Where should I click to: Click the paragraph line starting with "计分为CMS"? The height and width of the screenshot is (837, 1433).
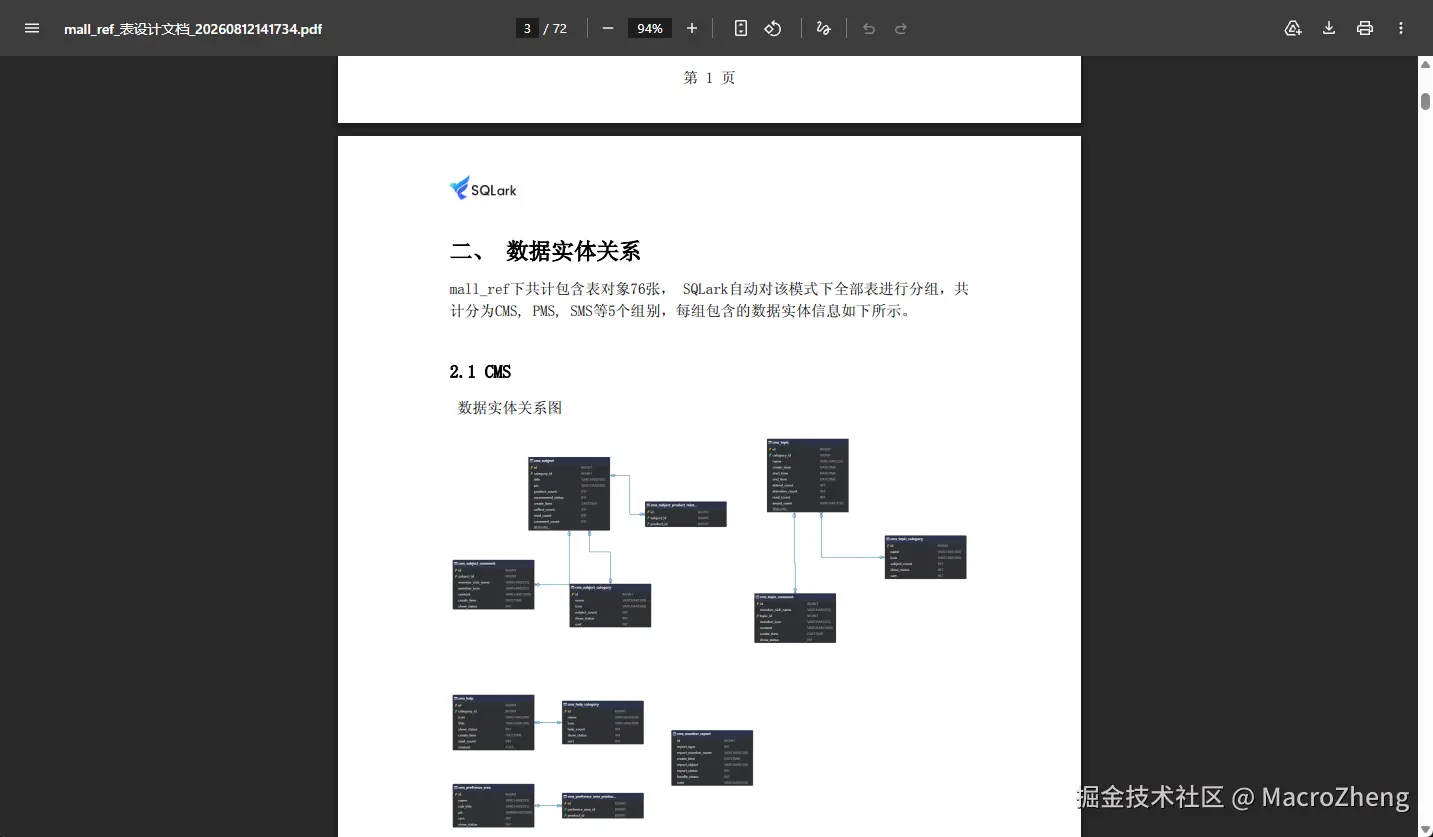[680, 311]
